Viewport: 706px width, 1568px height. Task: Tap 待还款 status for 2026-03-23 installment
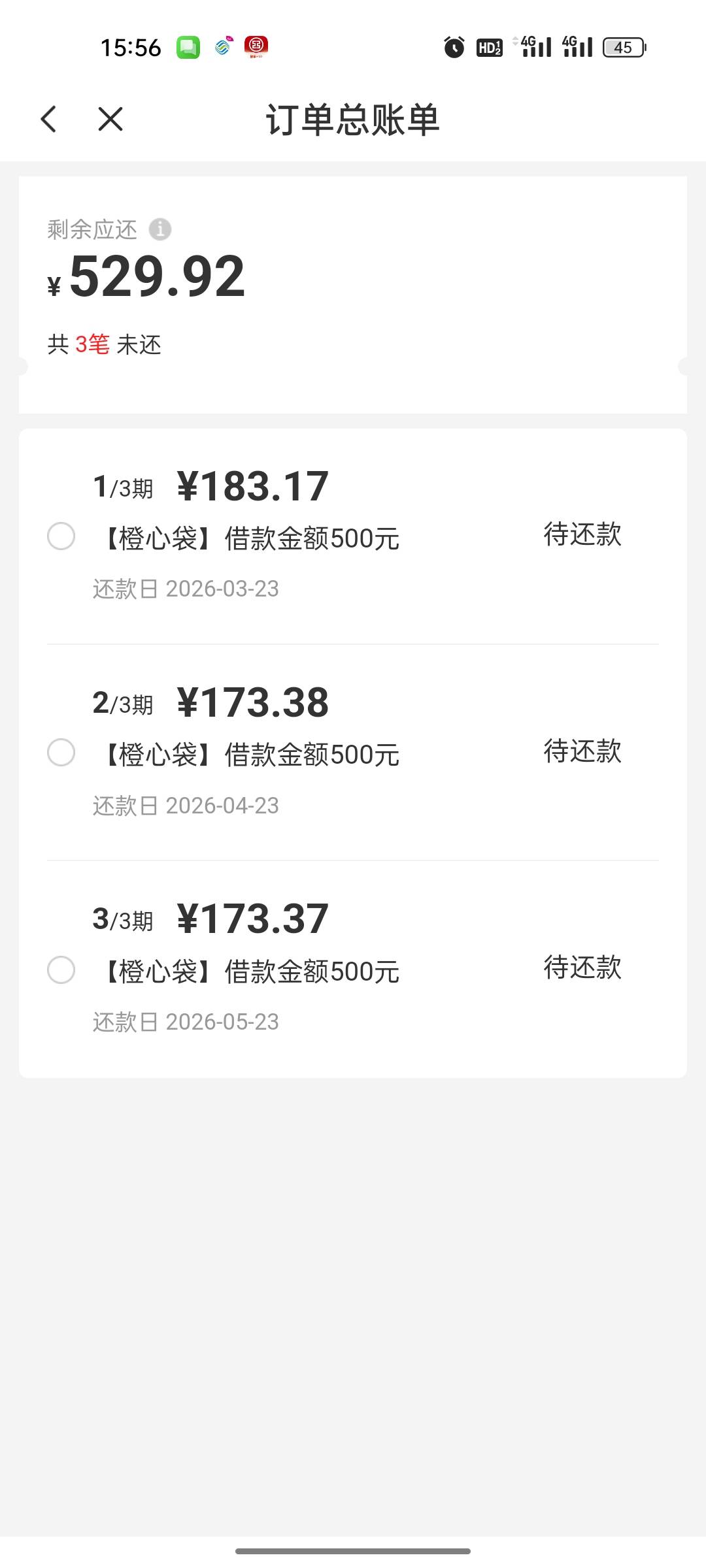[582, 534]
